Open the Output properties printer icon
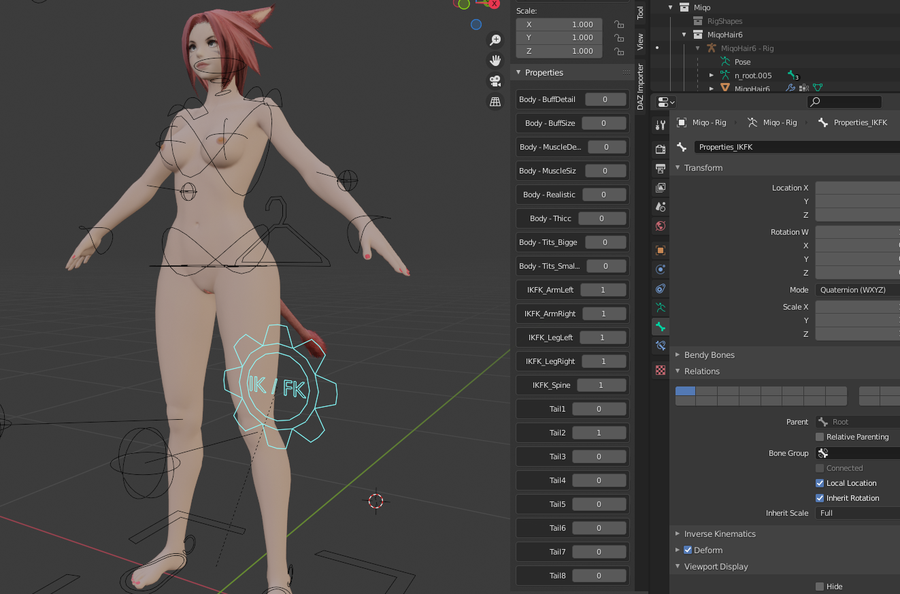 tap(660, 169)
